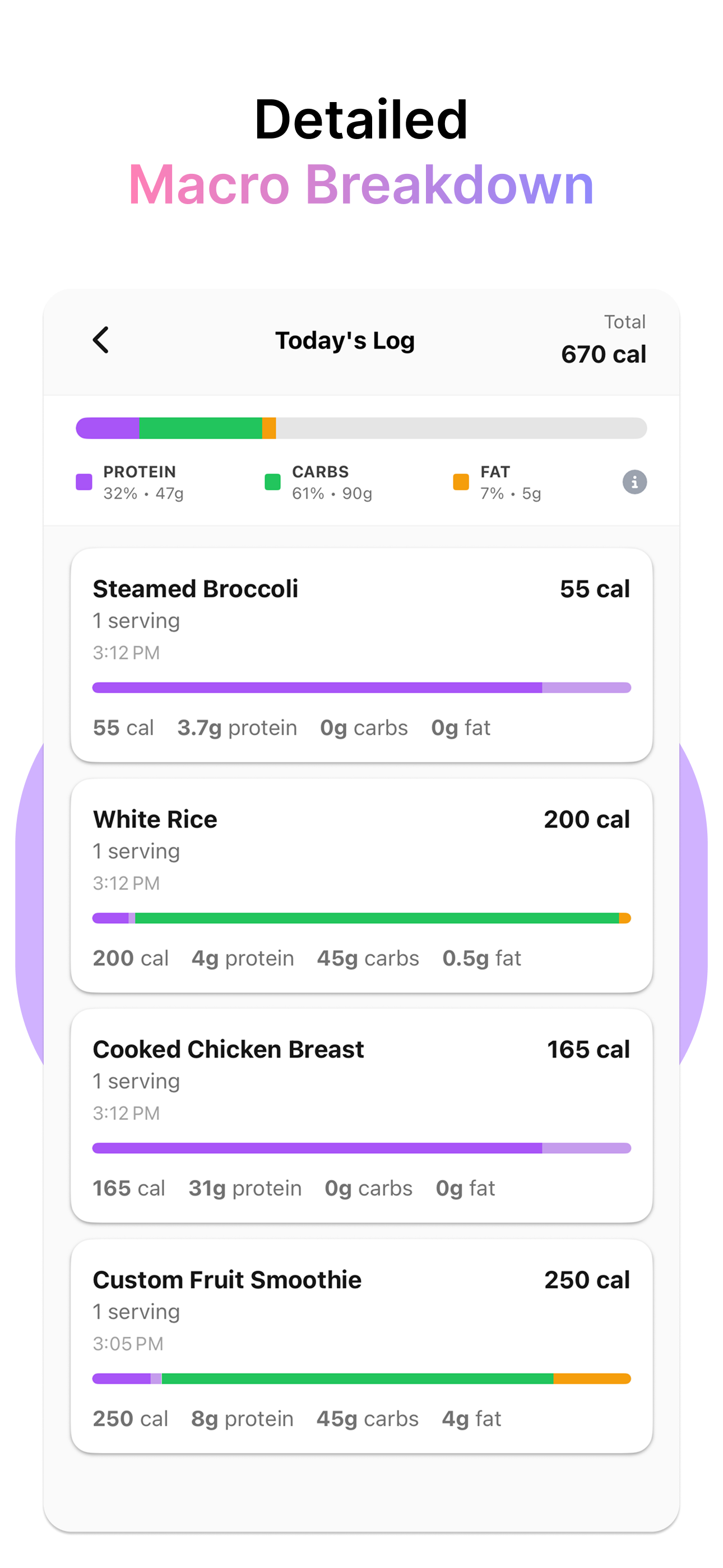Screen dimensions: 723x1568
Task: Click the White Rice macro bar
Action: tap(361, 918)
